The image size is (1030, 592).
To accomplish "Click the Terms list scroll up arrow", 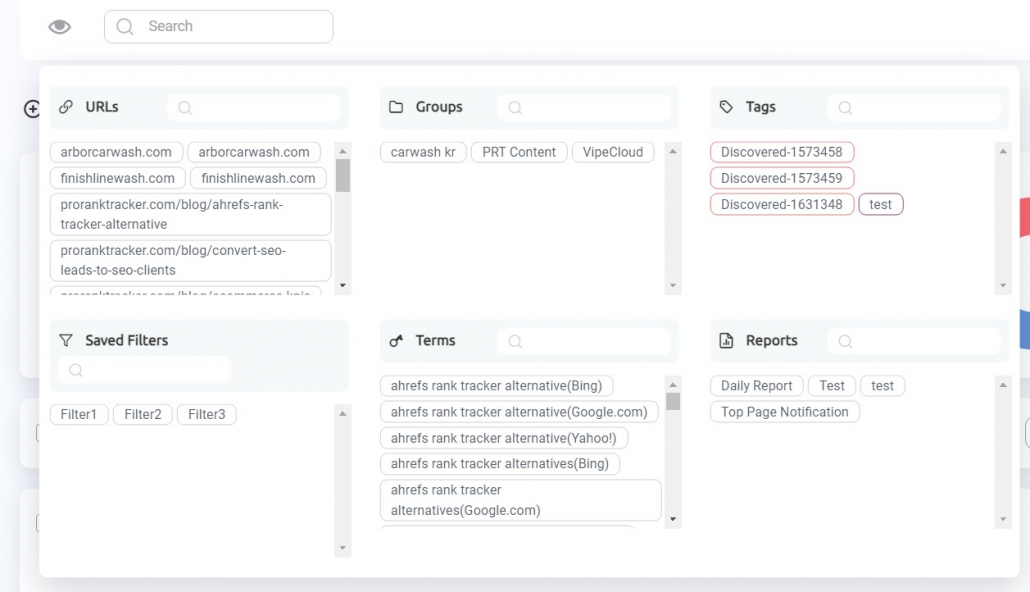I will 673,384.
